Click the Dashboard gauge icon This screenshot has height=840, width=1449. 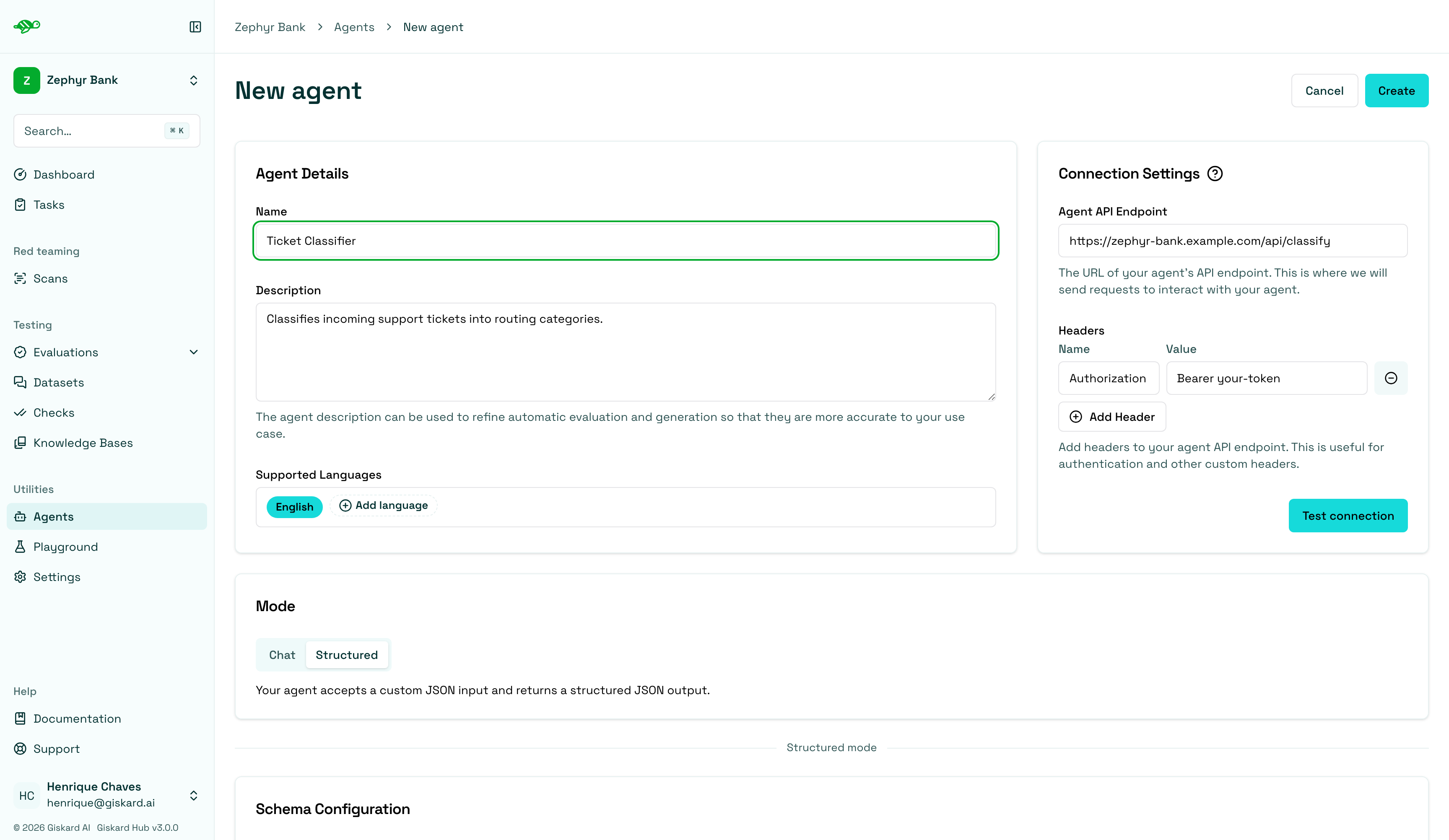[20, 174]
